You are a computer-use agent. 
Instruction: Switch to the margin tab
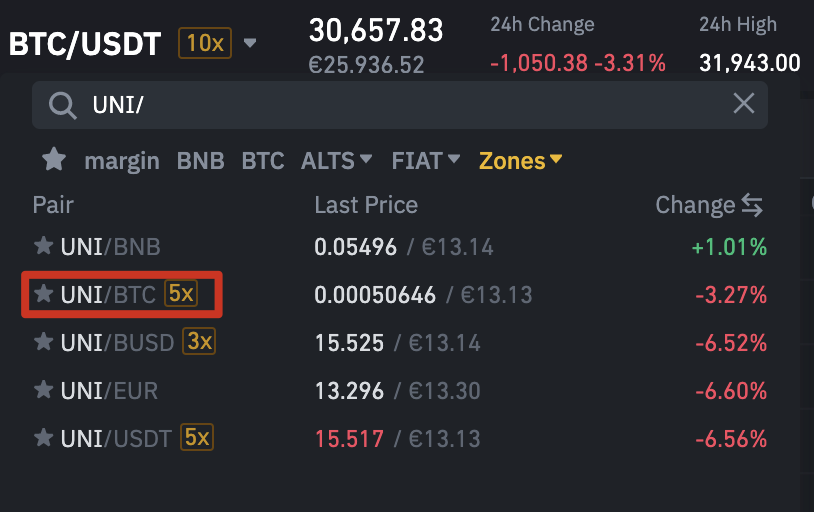click(122, 160)
